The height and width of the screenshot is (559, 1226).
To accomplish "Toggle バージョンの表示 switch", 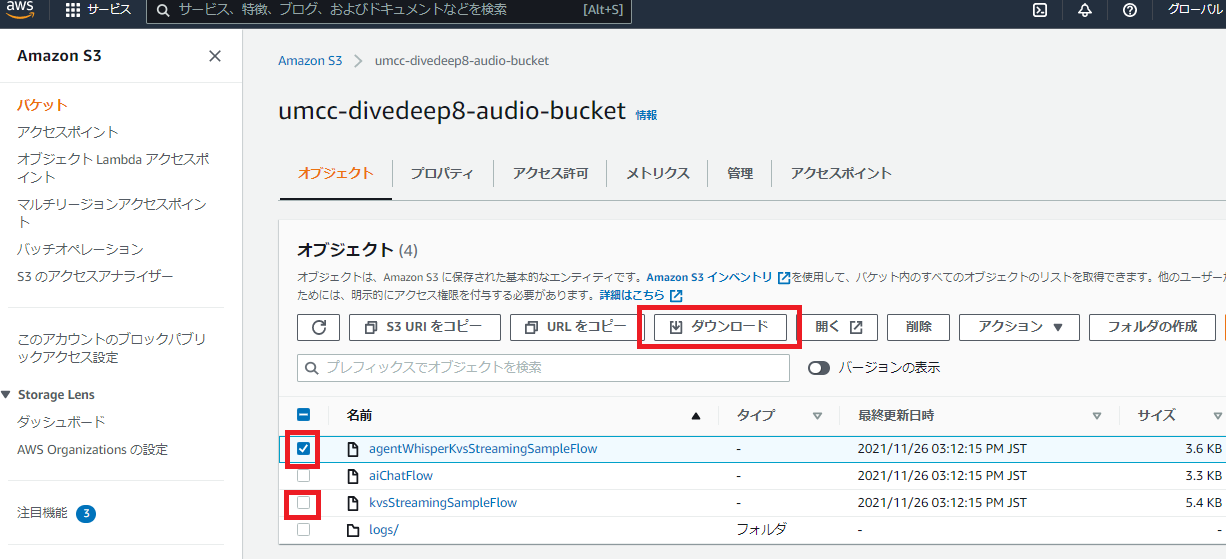I will [x=819, y=368].
